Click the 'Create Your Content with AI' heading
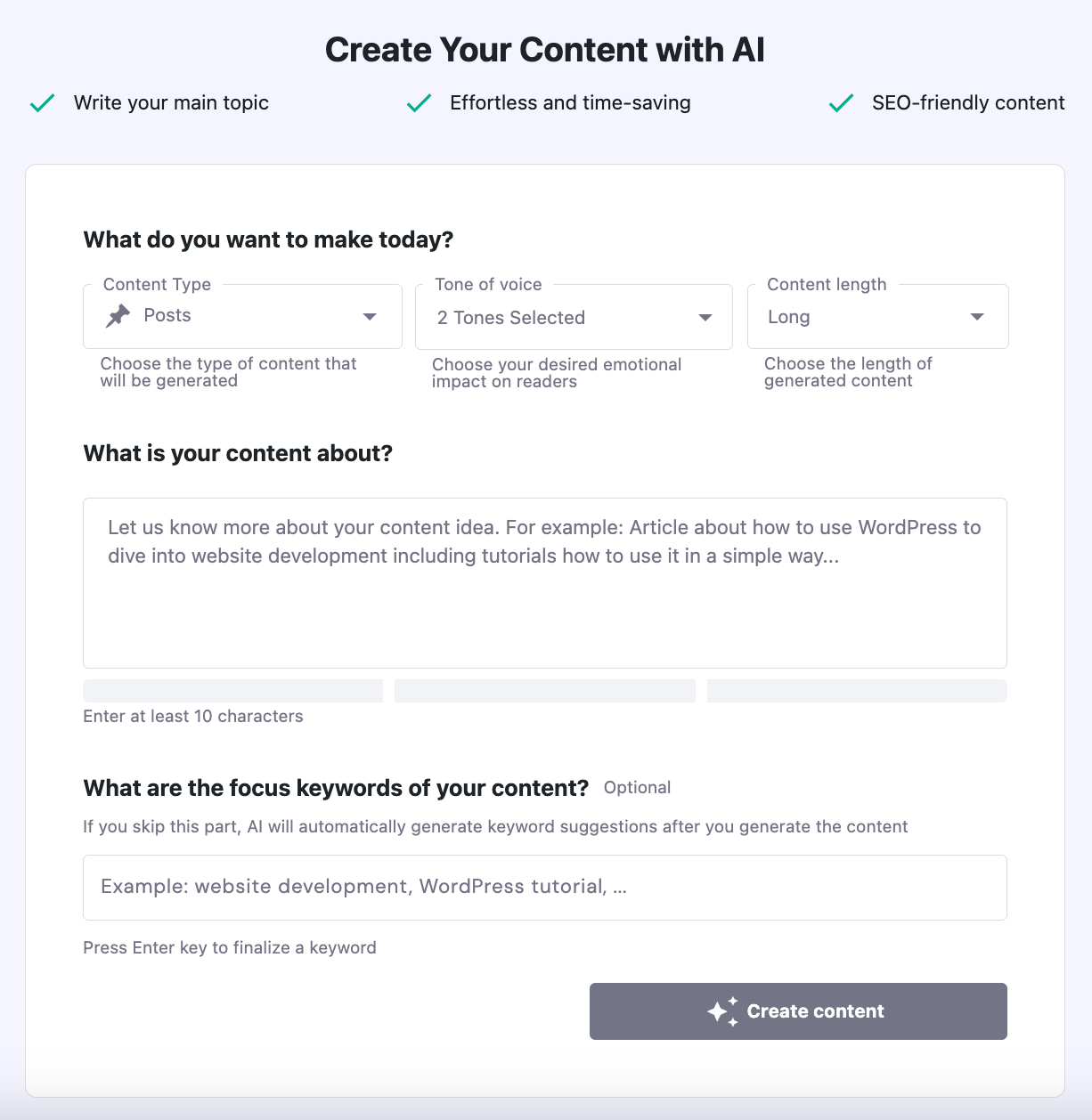Image resolution: width=1092 pixels, height=1120 pixels. click(x=545, y=50)
